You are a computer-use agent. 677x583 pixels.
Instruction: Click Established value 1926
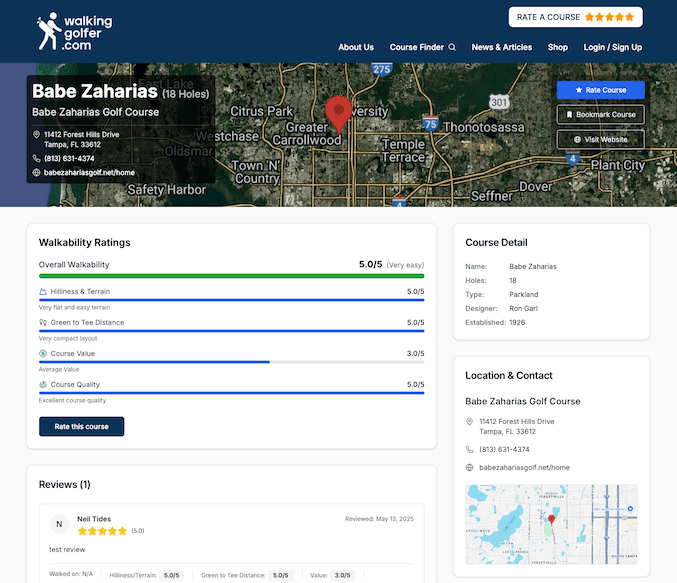tap(517, 323)
